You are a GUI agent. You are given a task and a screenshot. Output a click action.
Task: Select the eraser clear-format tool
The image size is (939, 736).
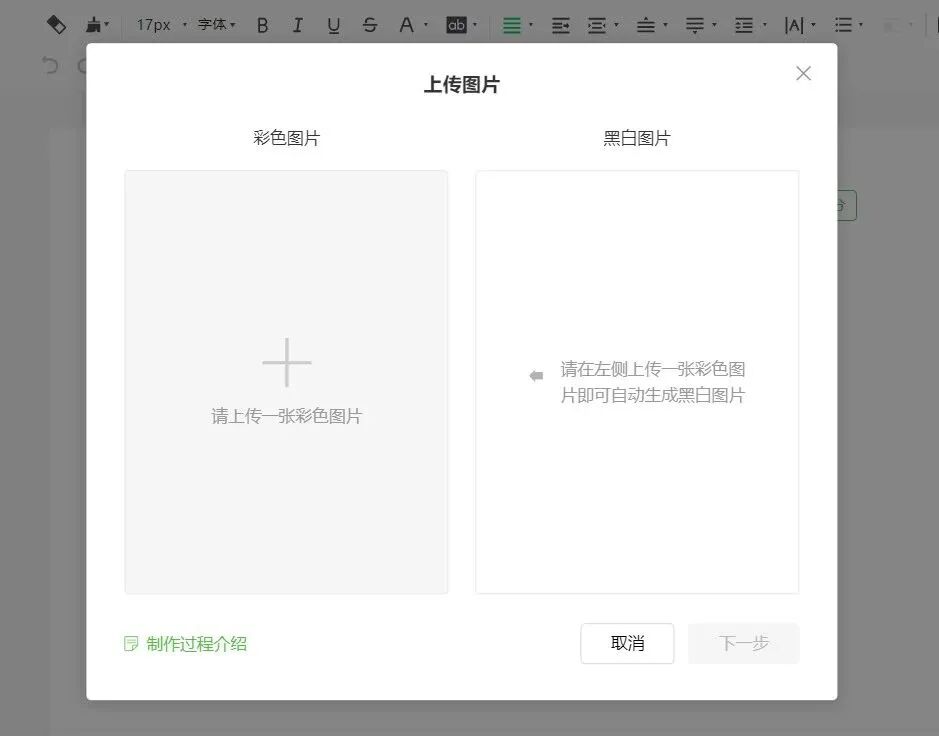[56, 25]
